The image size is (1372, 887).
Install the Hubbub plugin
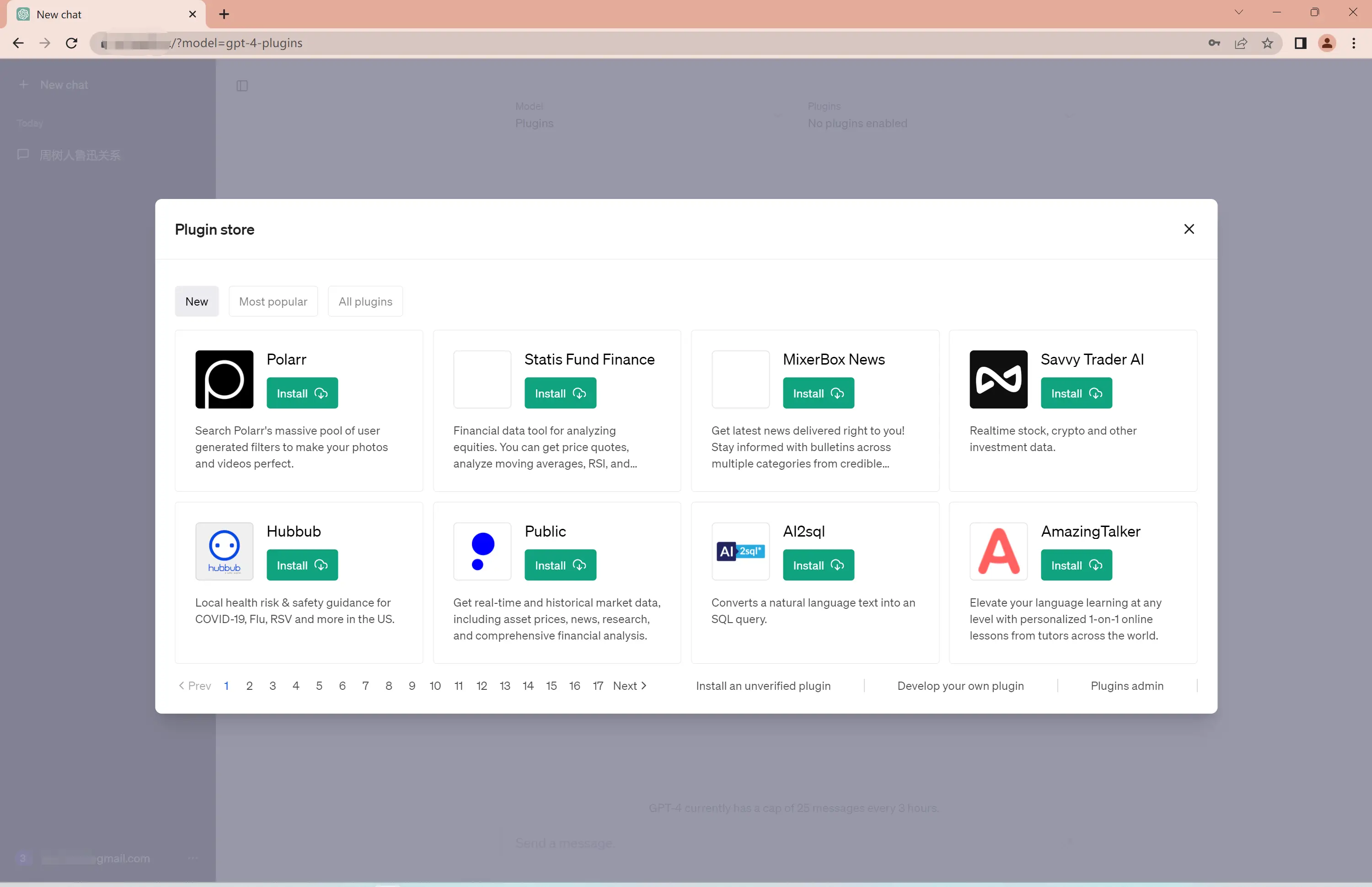(302, 565)
